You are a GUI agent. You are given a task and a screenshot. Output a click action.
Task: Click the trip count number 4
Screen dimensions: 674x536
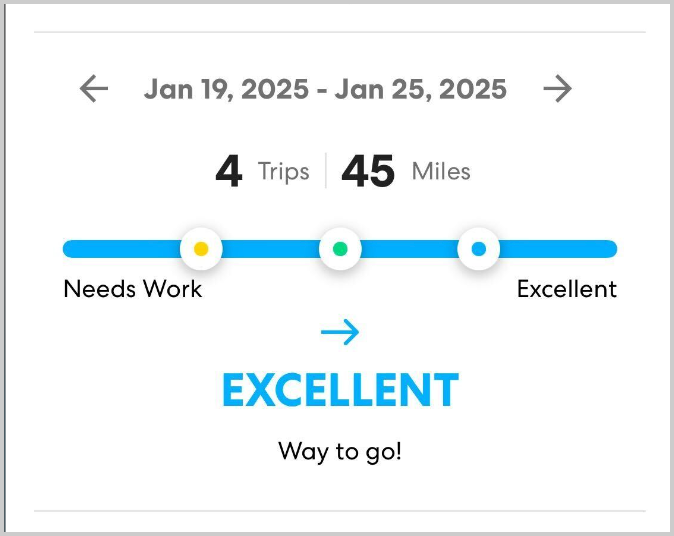click(x=229, y=172)
